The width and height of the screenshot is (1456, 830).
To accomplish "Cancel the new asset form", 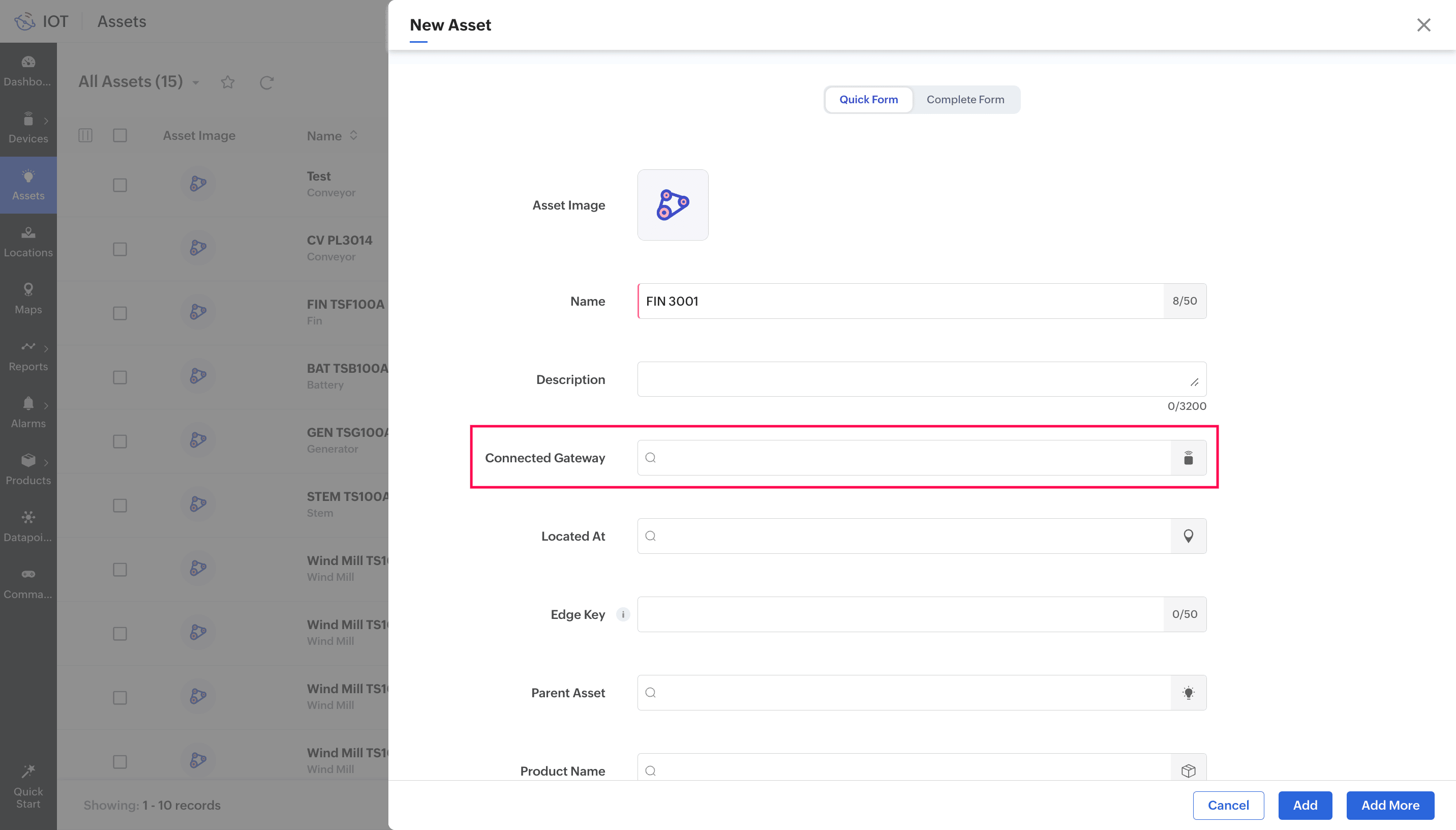I will point(1228,805).
